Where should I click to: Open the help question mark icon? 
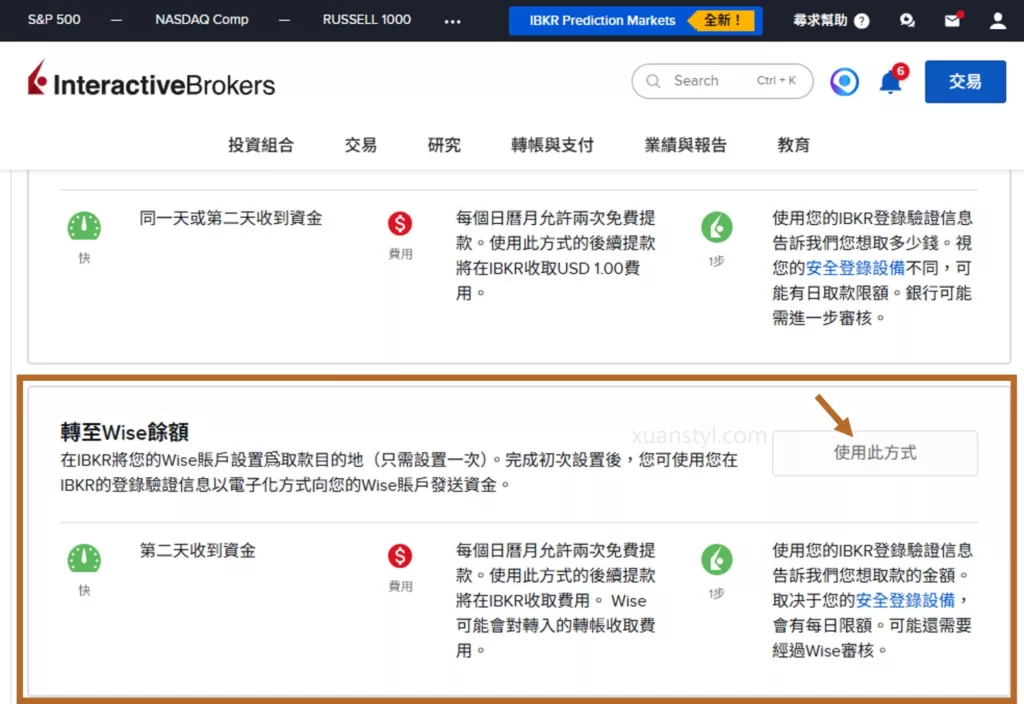point(862,21)
